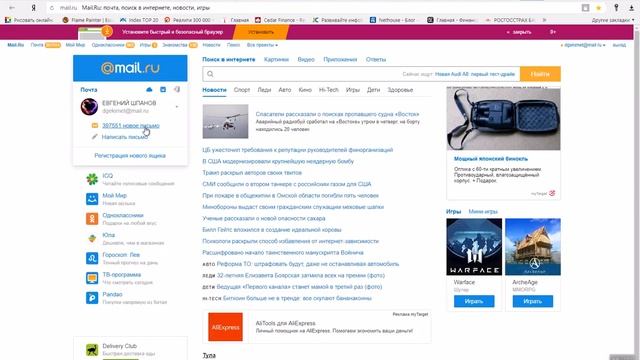Click the ArcheAge game thumbnail
Viewport: 640px width, 360px height.
[533, 247]
